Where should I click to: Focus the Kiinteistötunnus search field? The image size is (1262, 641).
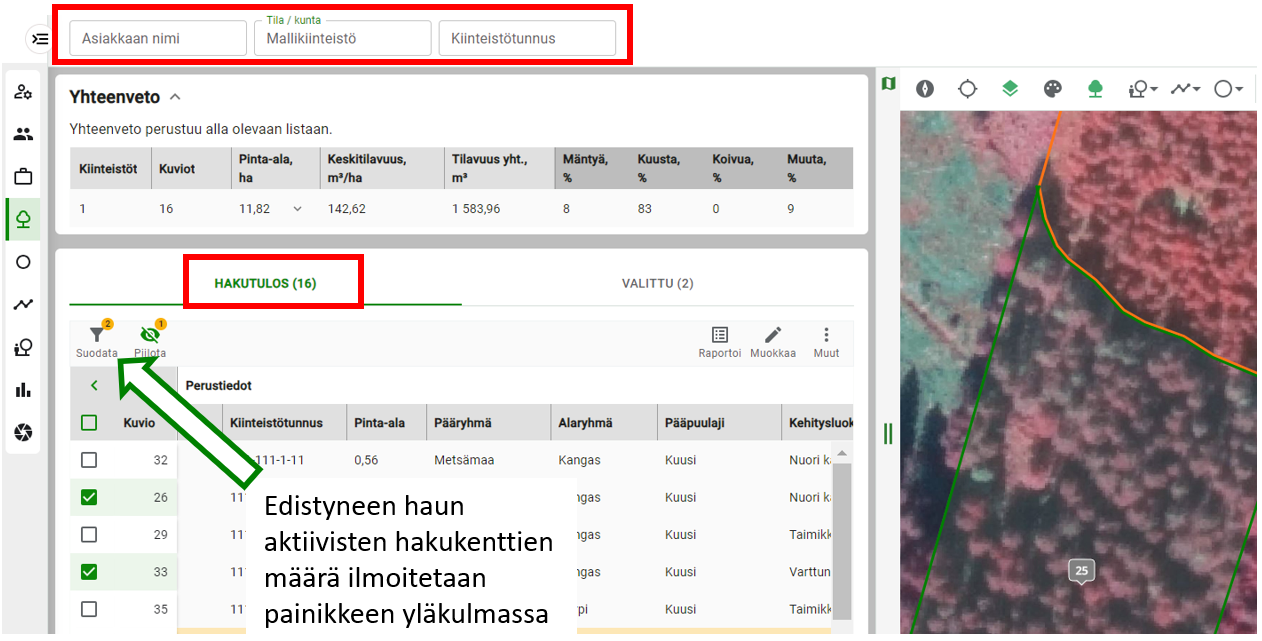point(527,38)
